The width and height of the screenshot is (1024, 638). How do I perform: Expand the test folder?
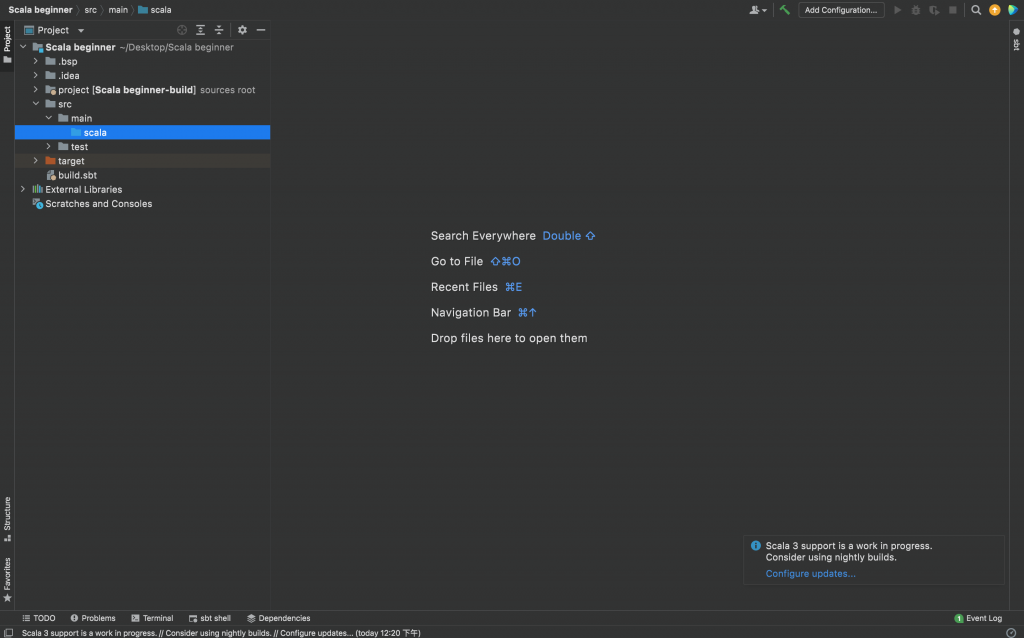tap(49, 146)
